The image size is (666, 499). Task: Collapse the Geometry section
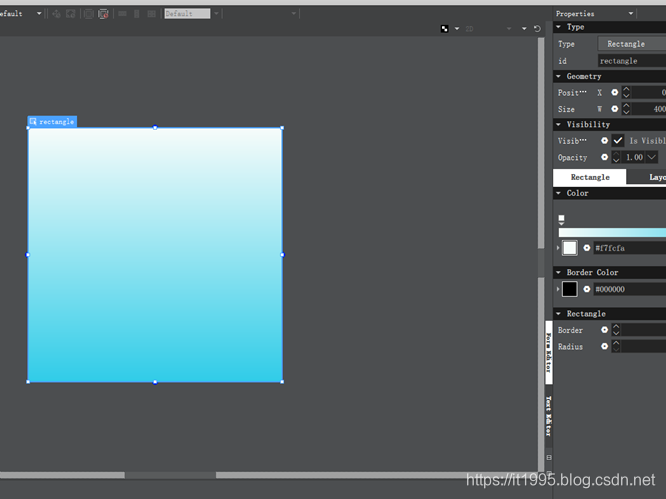tap(558, 76)
